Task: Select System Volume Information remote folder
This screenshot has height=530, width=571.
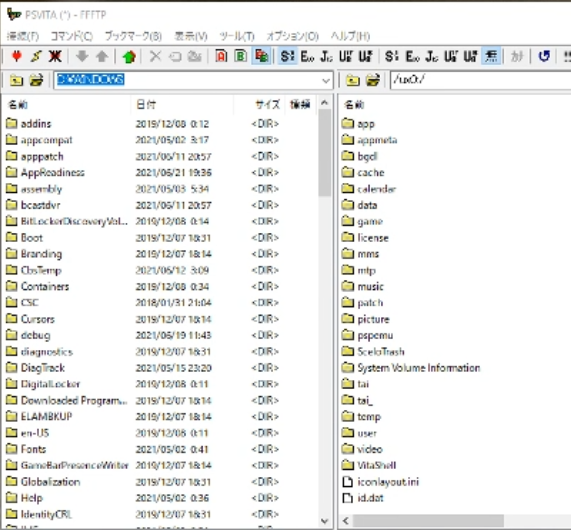Action: (x=411, y=368)
